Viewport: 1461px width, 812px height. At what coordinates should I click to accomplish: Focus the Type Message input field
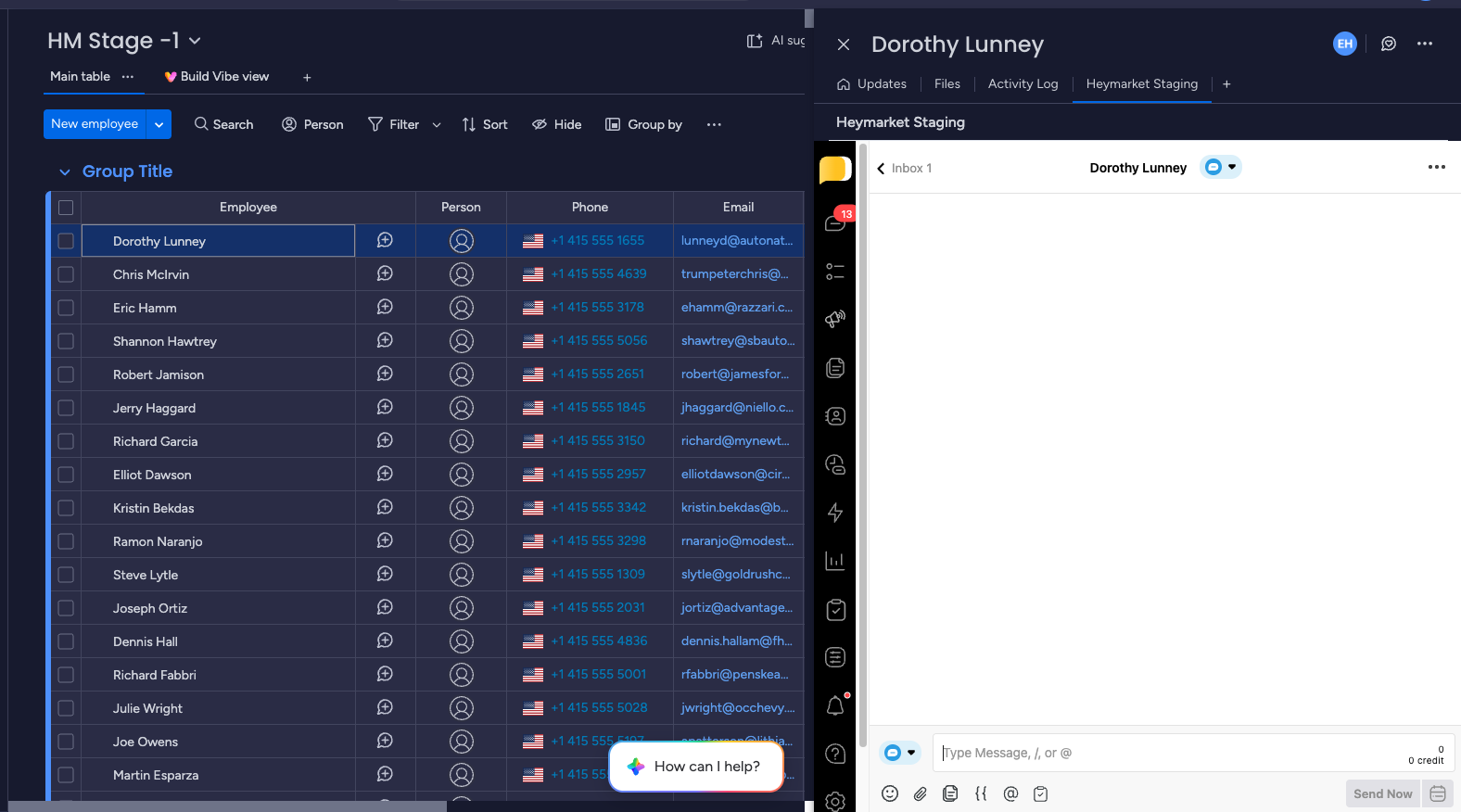click(1168, 753)
